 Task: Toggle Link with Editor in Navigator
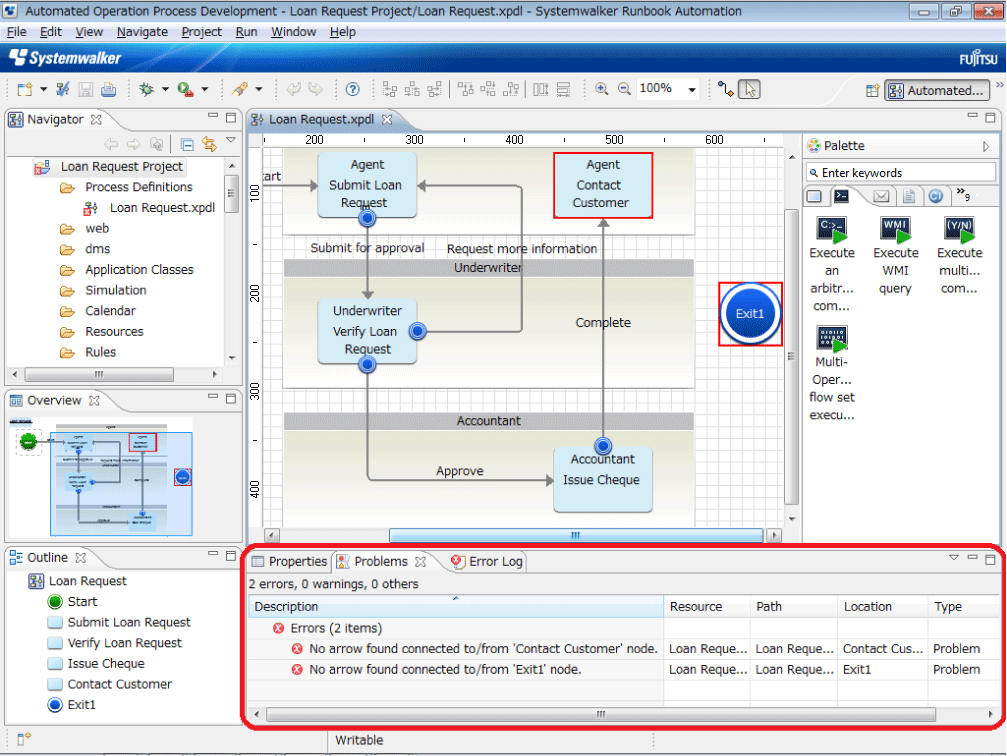(209, 144)
